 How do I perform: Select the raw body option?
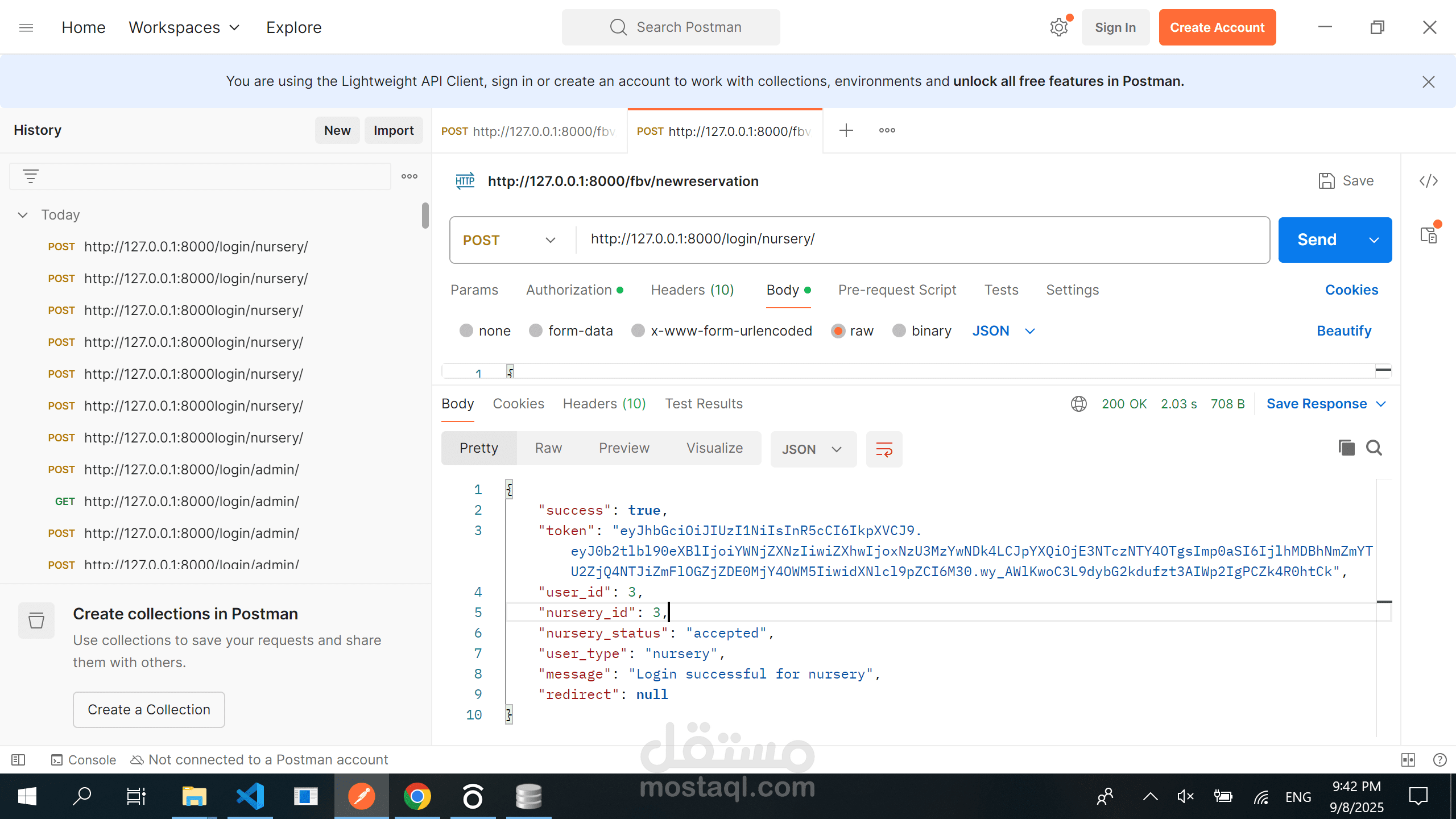pos(838,331)
